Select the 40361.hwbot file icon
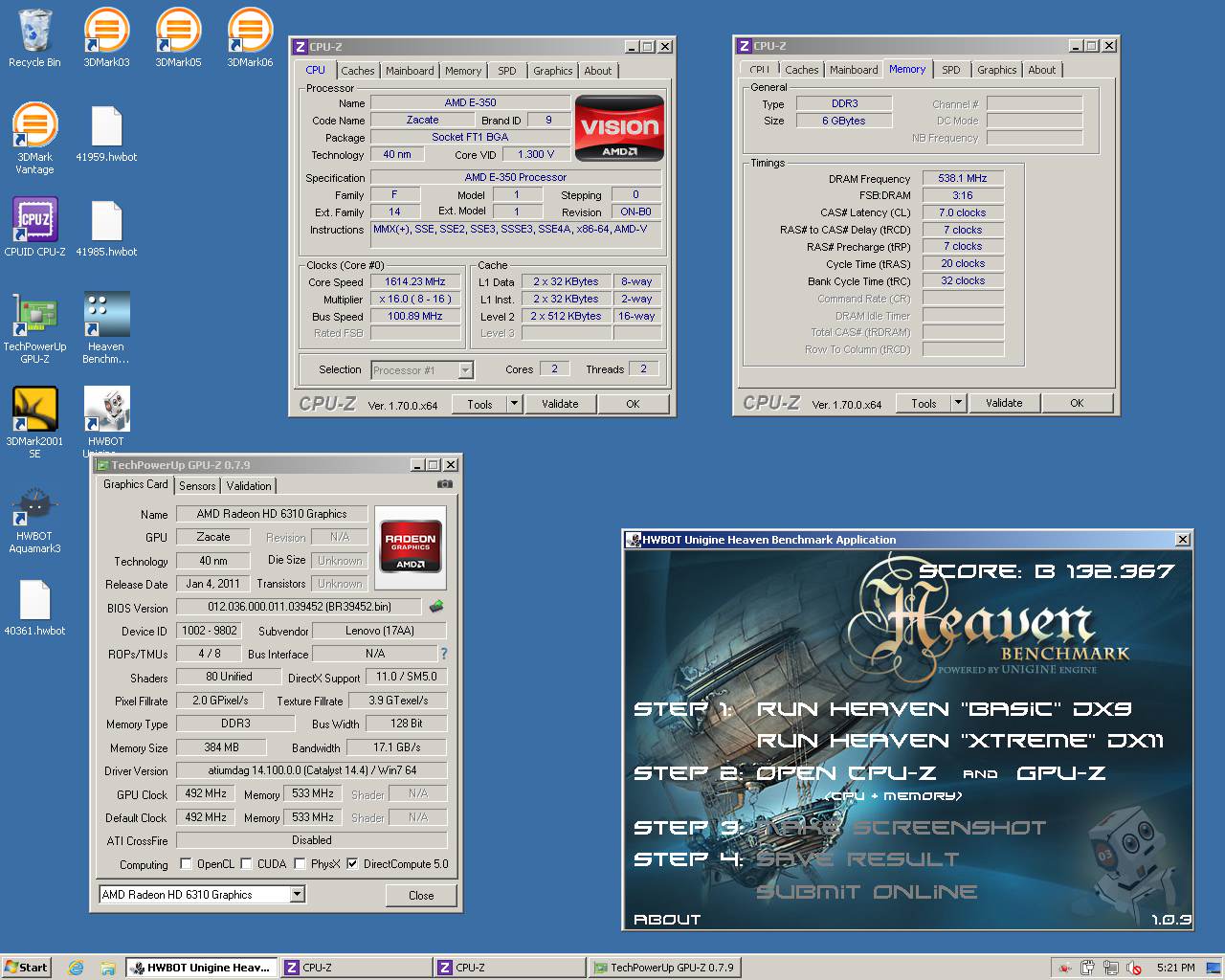 (x=34, y=608)
